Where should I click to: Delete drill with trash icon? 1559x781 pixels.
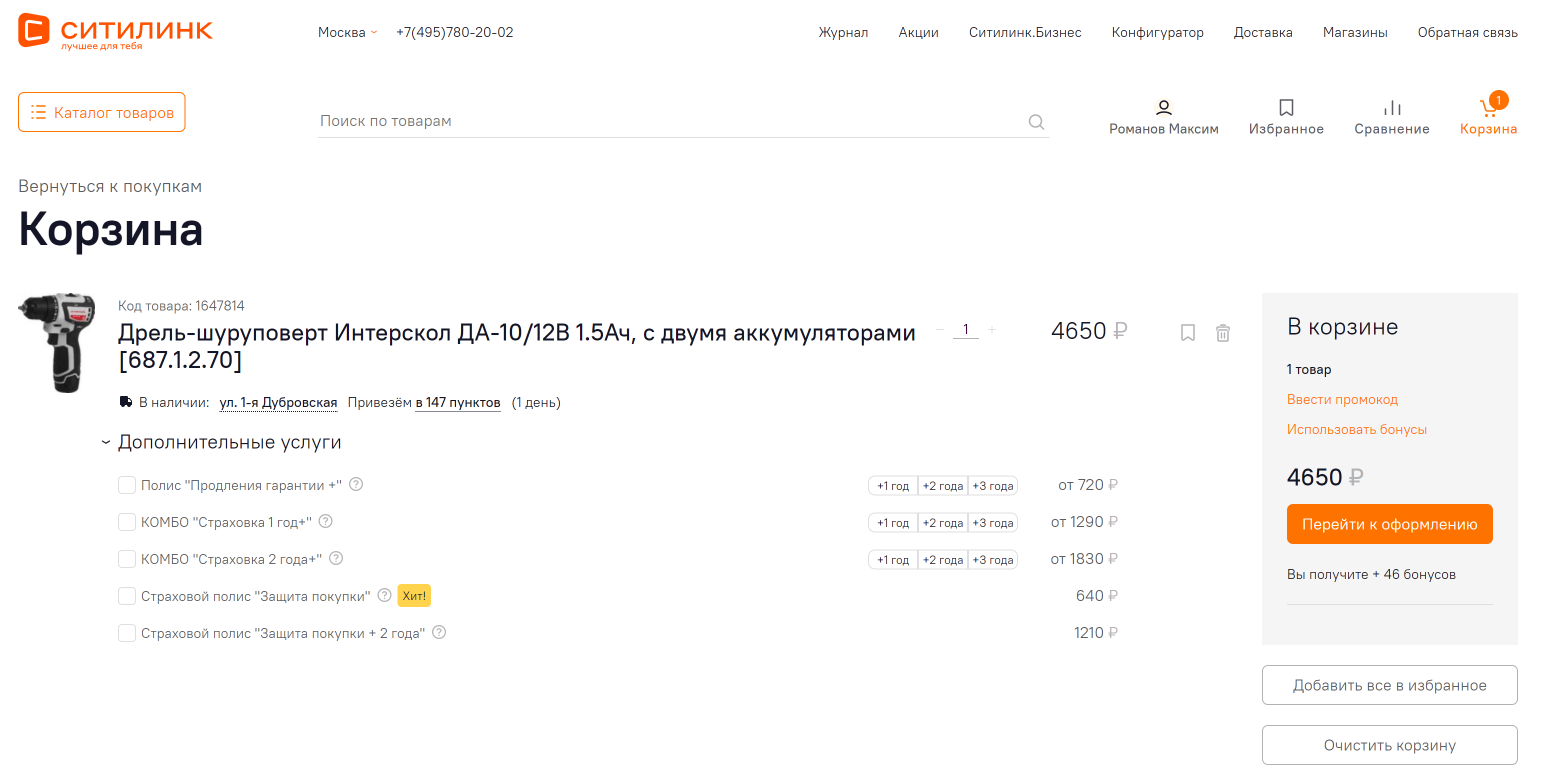(1223, 333)
